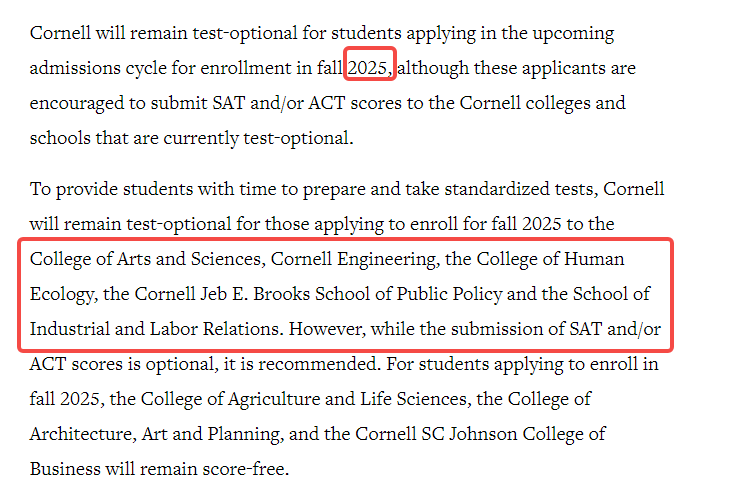Click the word "although" after the highlighted year
This screenshot has height=493, width=746.
pyautogui.click(x=433, y=68)
